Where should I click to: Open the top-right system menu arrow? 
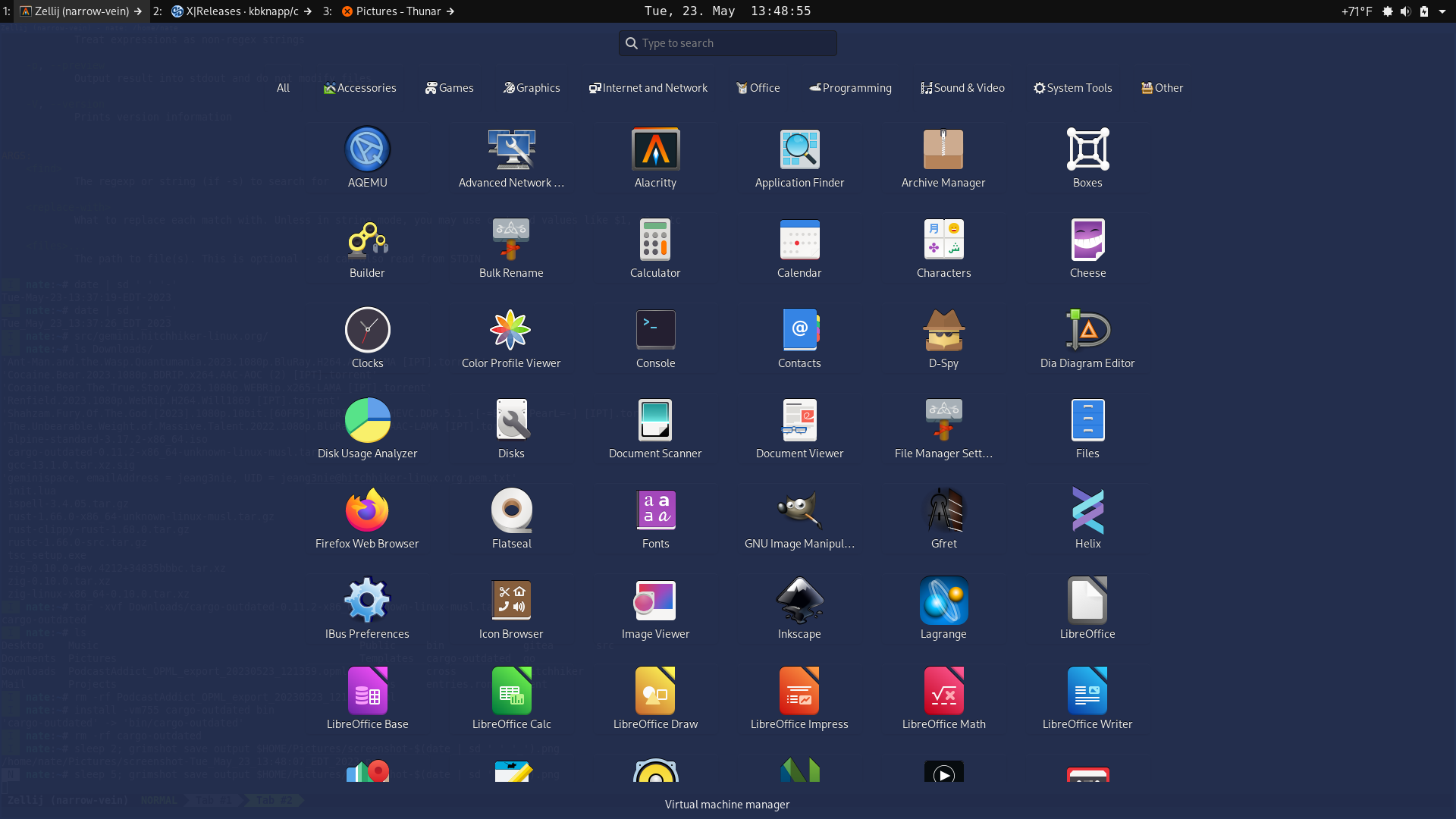coord(1442,11)
